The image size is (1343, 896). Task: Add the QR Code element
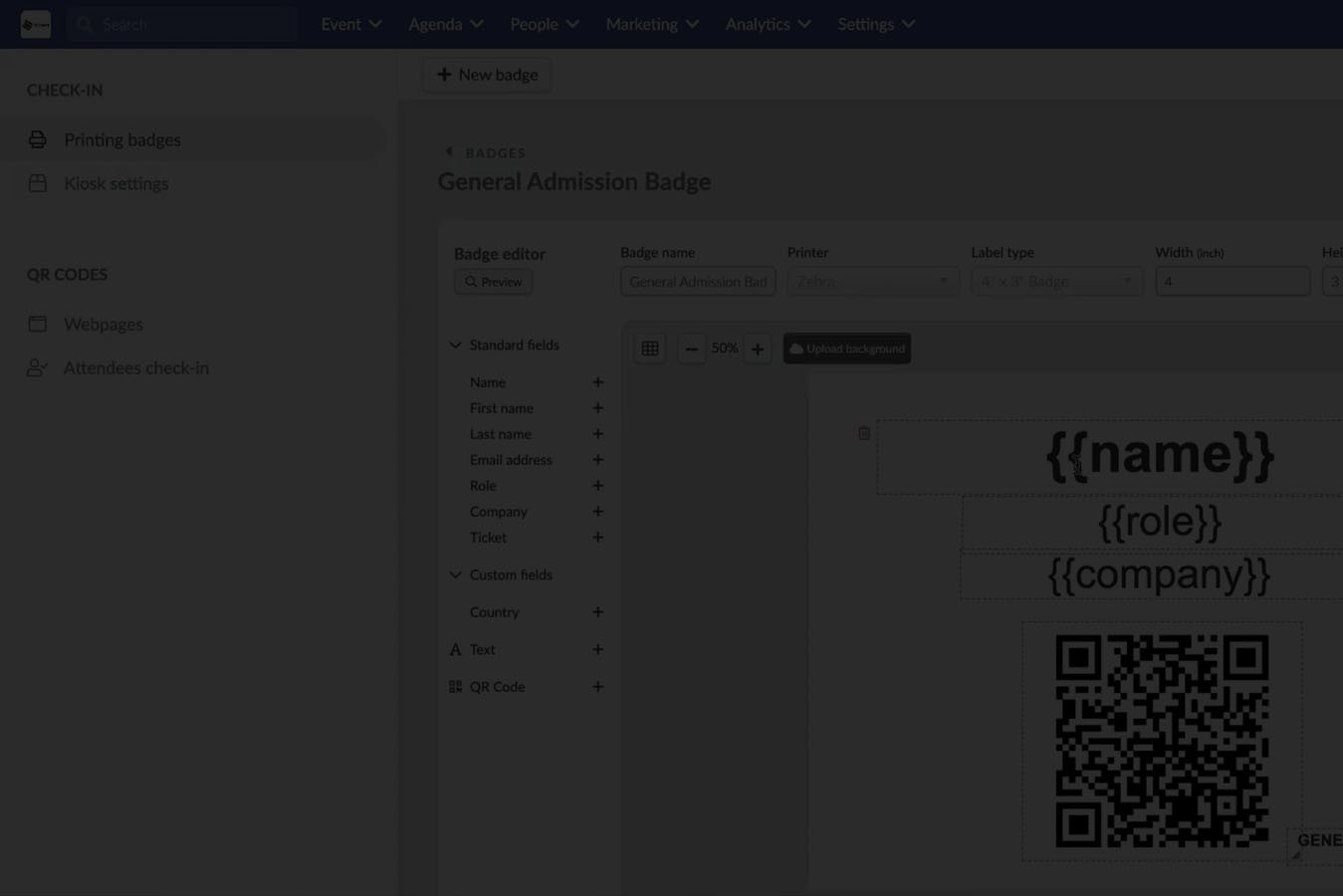pyautogui.click(x=597, y=687)
